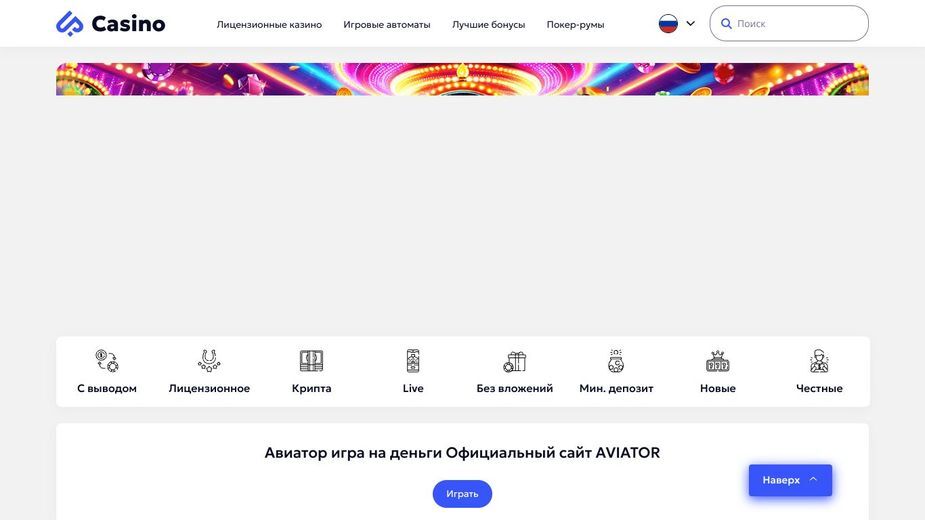
Task: Click the Casino logo icon
Action: (x=70, y=24)
